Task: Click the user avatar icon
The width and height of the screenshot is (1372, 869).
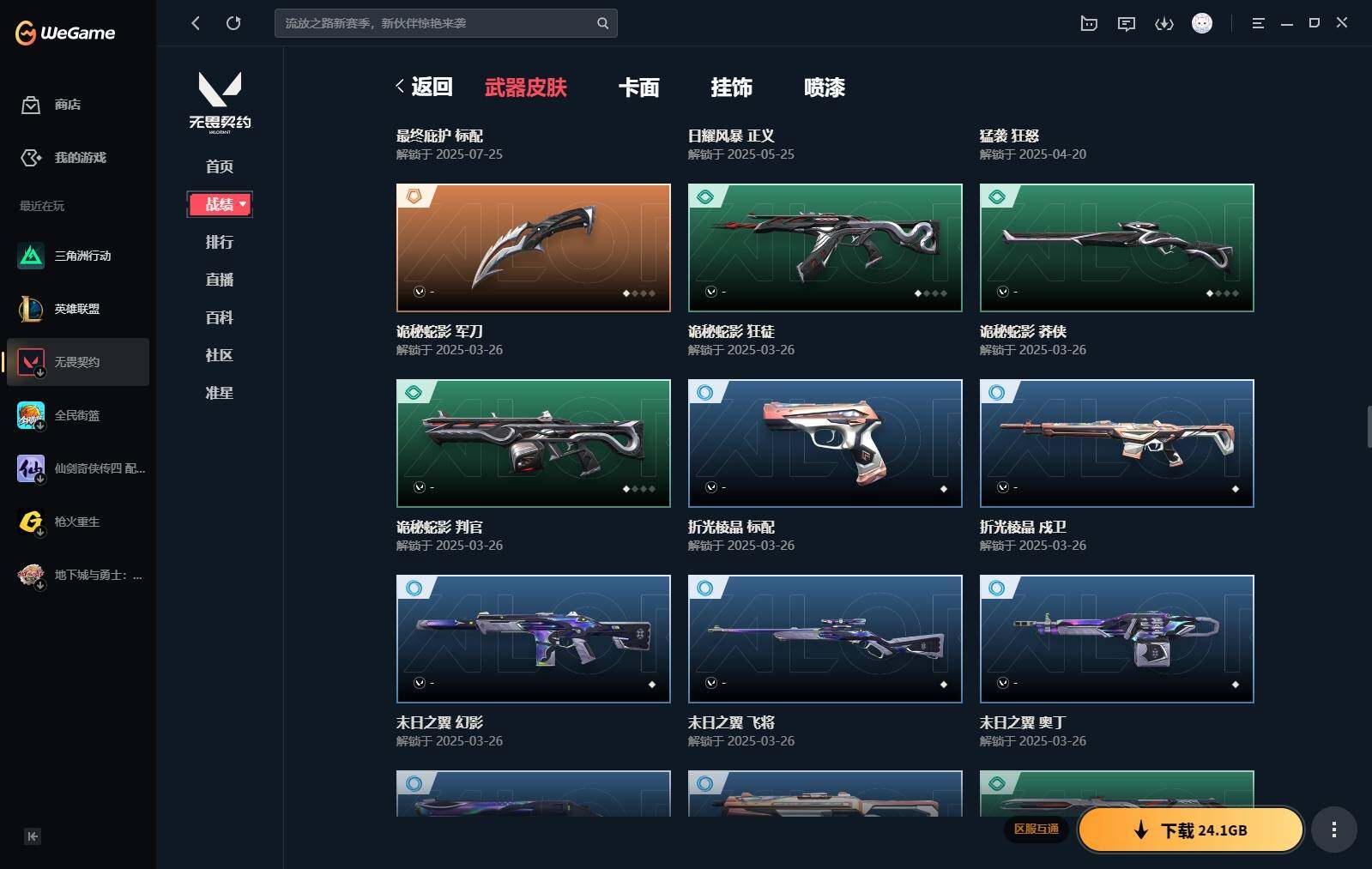Action: click(x=1202, y=23)
